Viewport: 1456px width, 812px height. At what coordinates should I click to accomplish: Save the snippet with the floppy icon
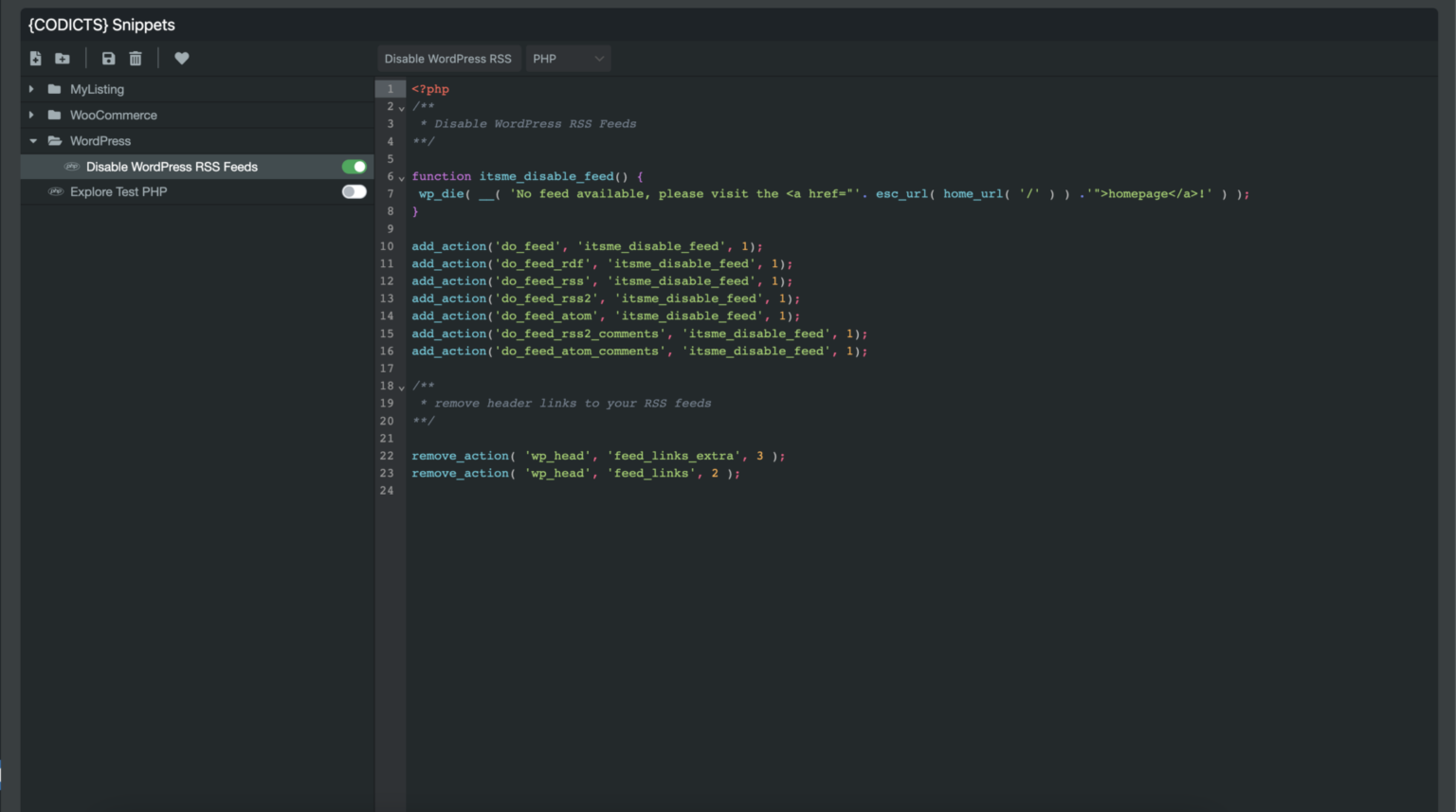108,59
